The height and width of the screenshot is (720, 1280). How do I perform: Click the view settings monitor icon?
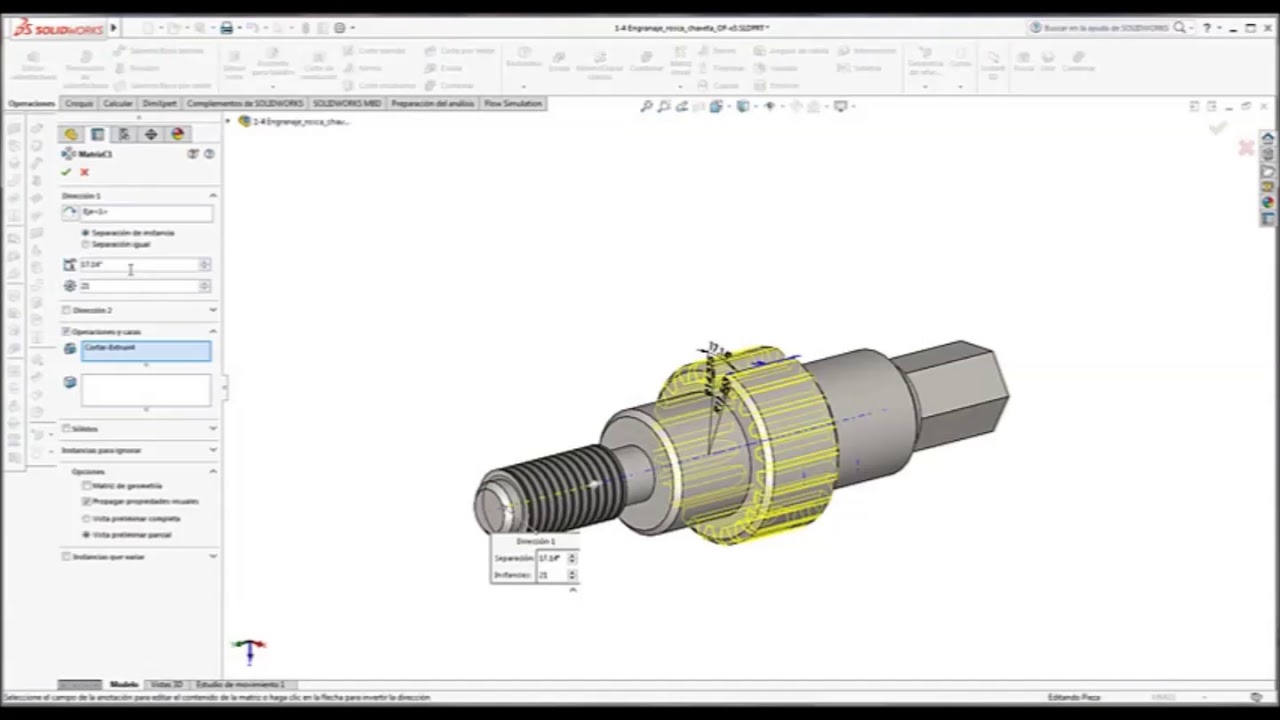[841, 106]
